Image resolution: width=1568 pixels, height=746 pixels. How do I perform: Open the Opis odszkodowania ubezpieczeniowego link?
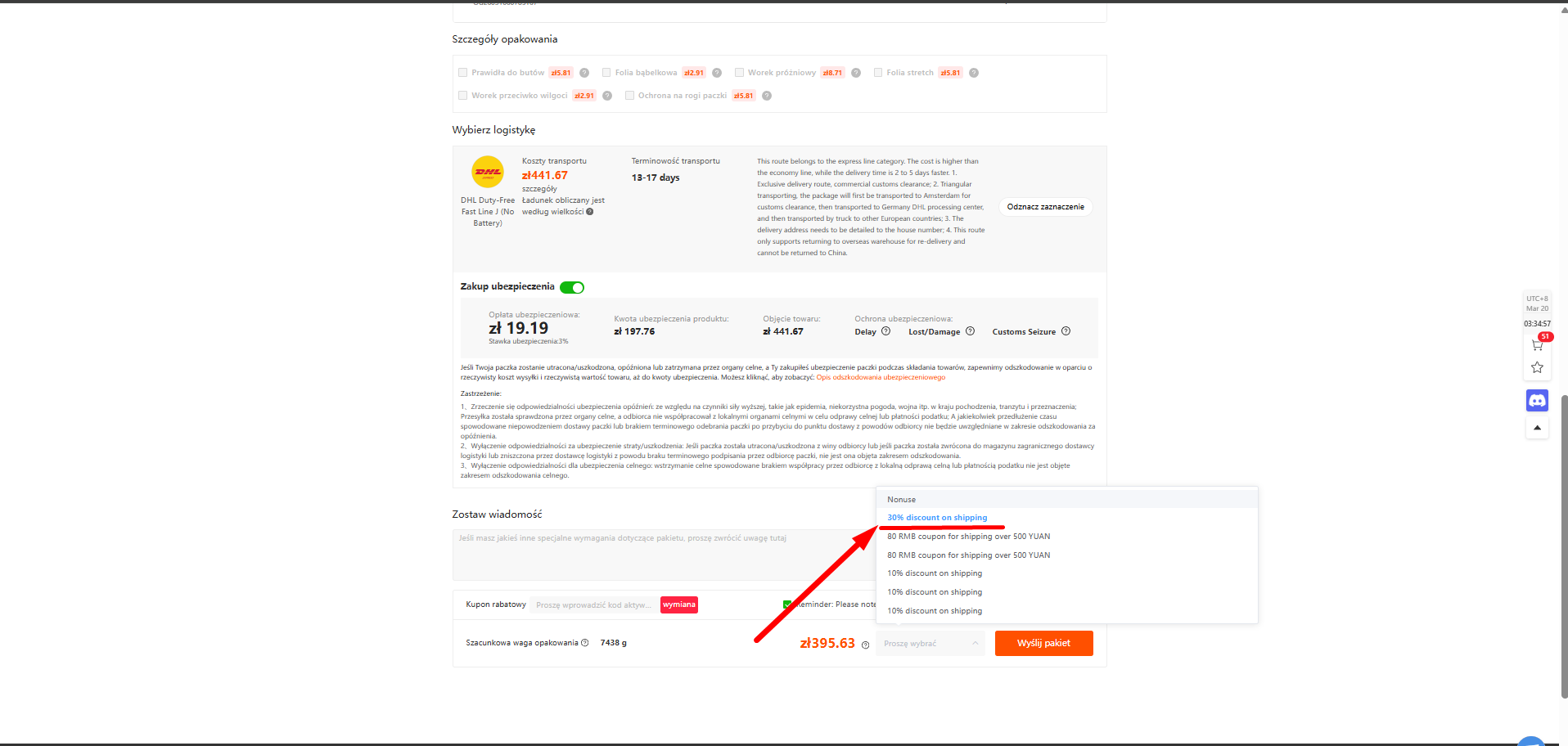(x=881, y=378)
